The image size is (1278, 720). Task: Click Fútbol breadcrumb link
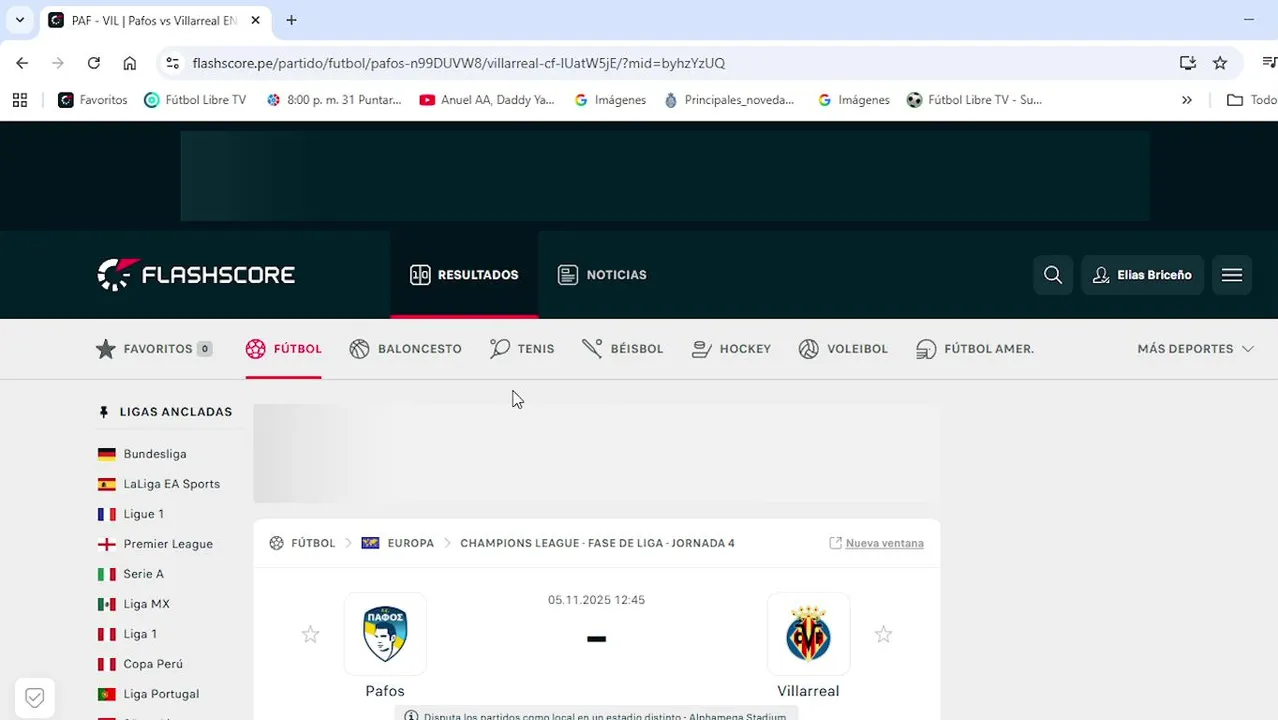[x=313, y=543]
